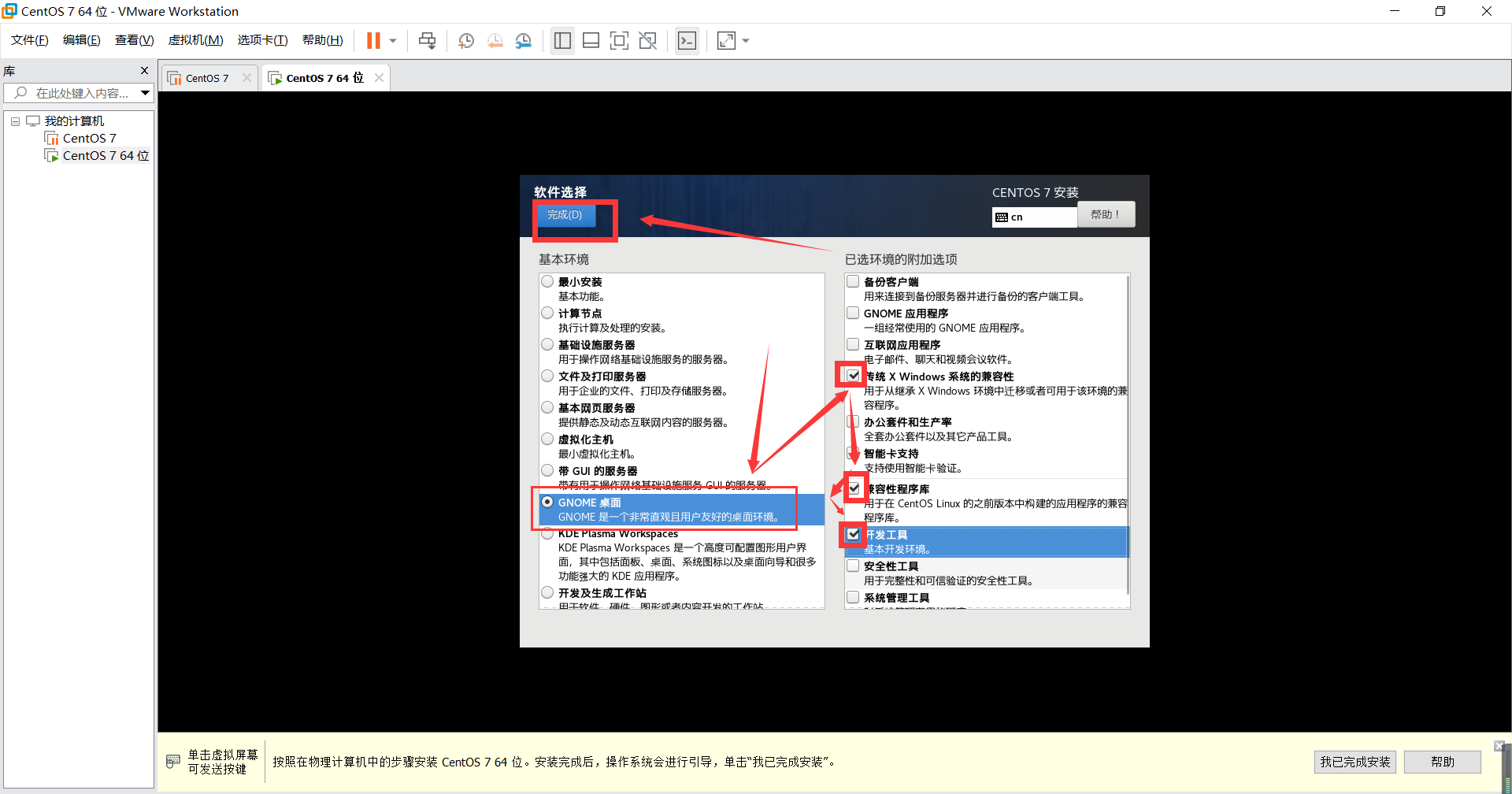Click the unity mode icon
Viewport: 1512px width, 794px height.
point(647,41)
